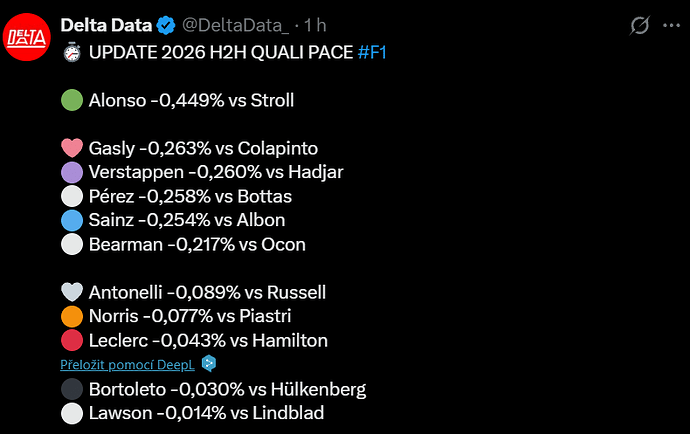The height and width of the screenshot is (434, 690).
Task: Click the Delta Data display name
Action: [x=106, y=26]
